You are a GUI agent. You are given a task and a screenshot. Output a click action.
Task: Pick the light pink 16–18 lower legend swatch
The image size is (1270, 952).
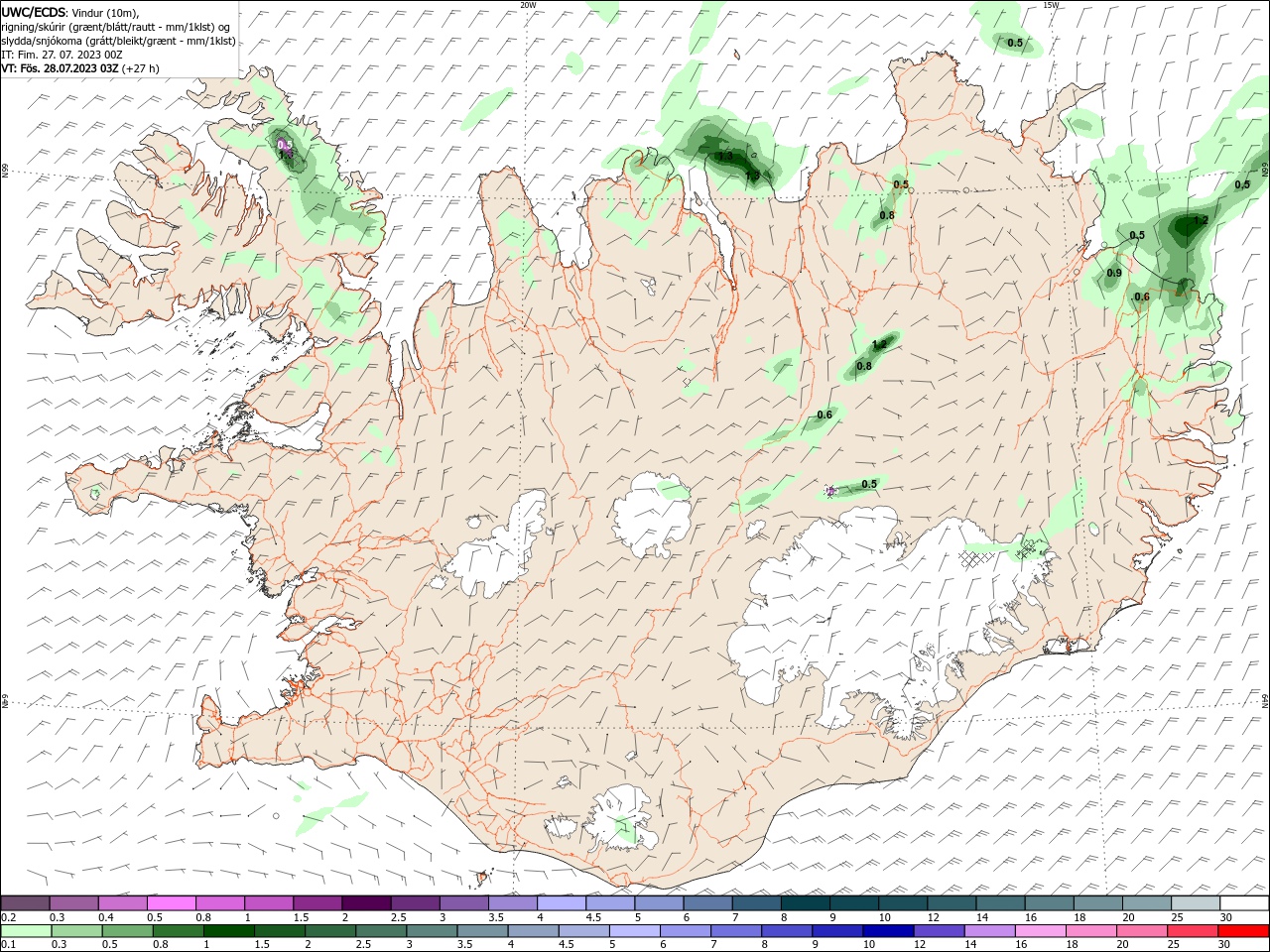[x=1040, y=931]
